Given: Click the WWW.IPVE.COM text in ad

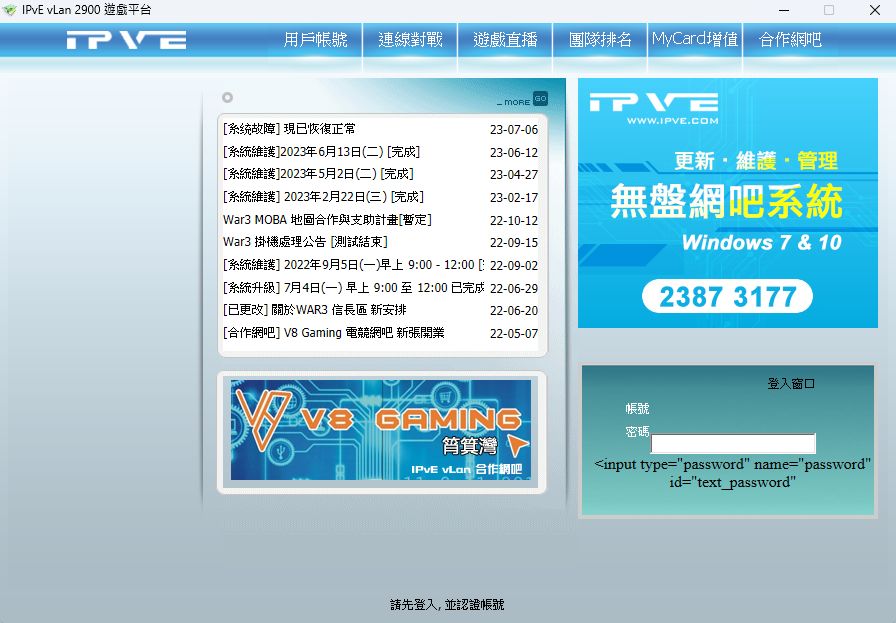Looking at the screenshot, I should (x=673, y=121).
